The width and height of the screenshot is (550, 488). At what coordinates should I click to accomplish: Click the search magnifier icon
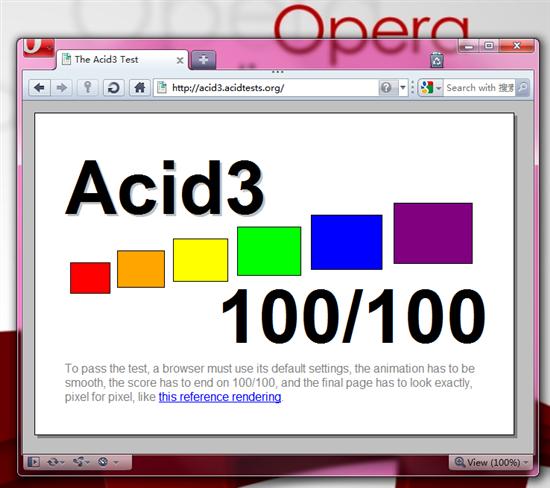coord(522,87)
